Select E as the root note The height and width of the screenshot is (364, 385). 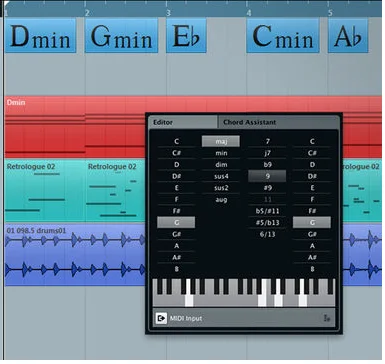(x=176, y=188)
